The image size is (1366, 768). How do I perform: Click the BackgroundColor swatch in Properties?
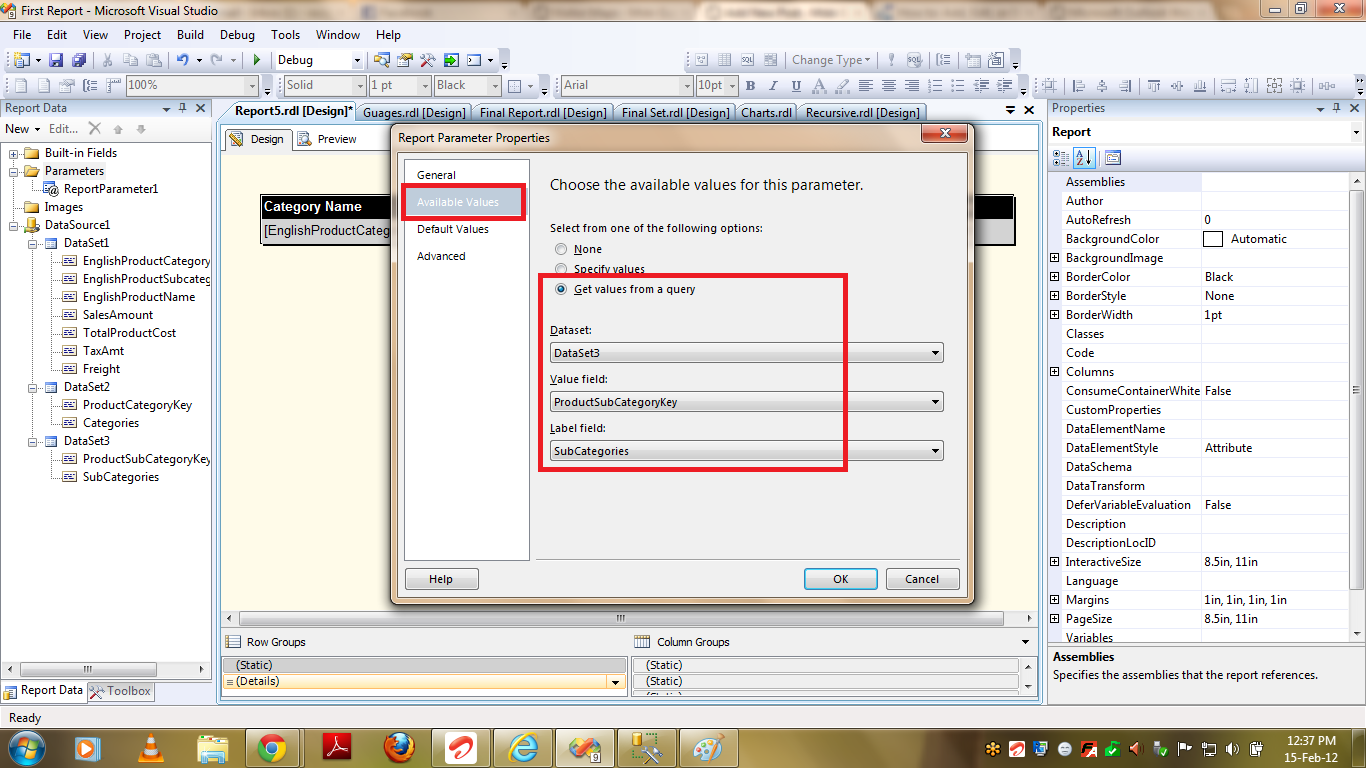coord(1212,239)
